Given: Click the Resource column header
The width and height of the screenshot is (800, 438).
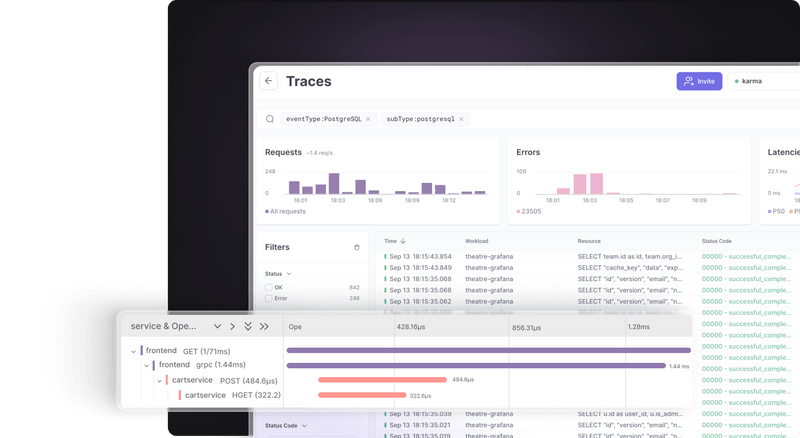Looking at the screenshot, I should 589,241.
